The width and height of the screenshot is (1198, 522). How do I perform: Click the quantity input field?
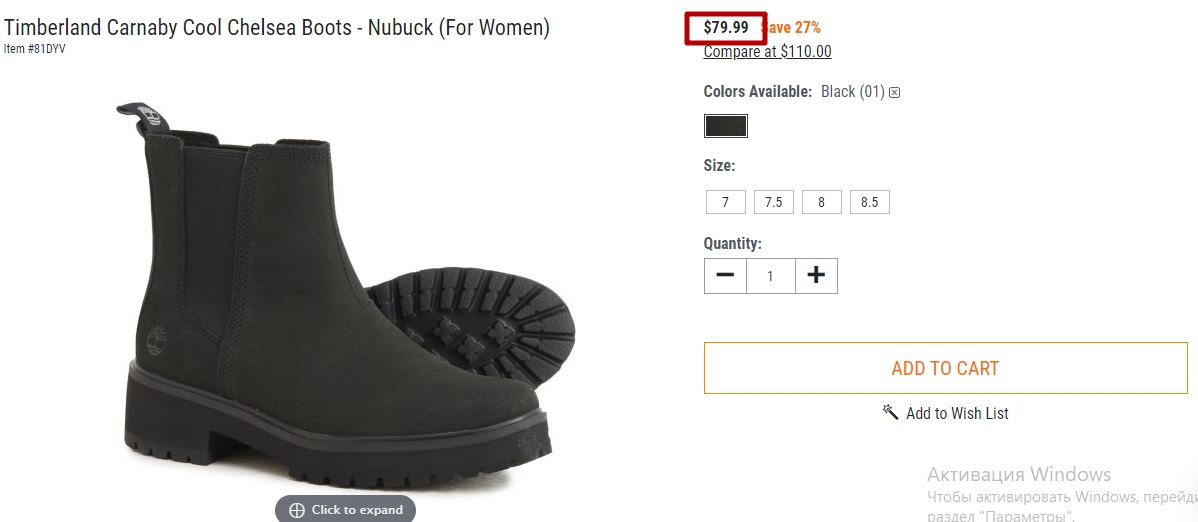pos(770,275)
